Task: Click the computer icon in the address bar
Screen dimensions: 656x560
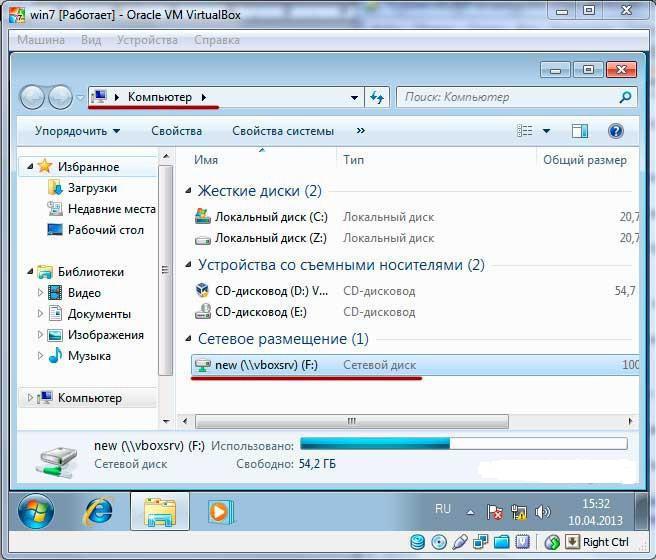Action: pyautogui.click(x=99, y=97)
